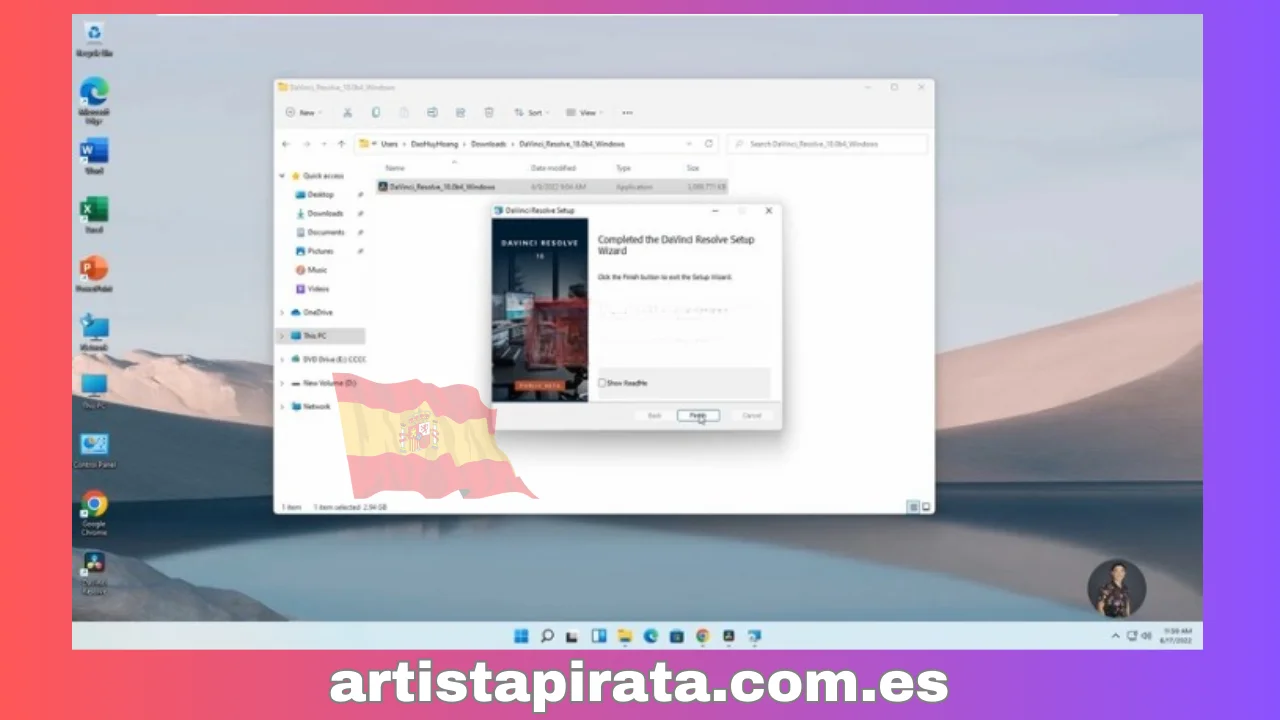Screen dimensions: 1280x720
Task: Open the Windows Start menu
Action: pos(521,635)
